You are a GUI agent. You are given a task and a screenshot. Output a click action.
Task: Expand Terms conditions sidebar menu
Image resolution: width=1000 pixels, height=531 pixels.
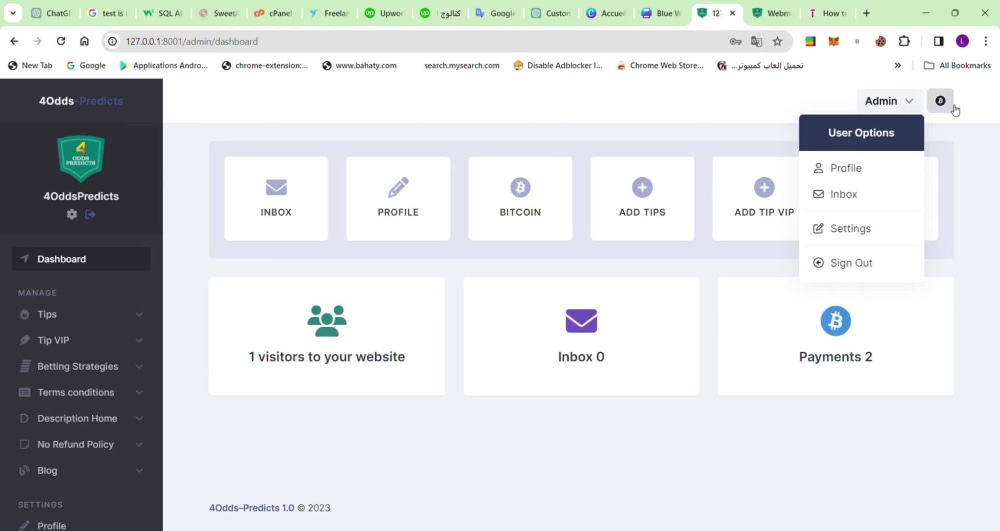coord(81,393)
